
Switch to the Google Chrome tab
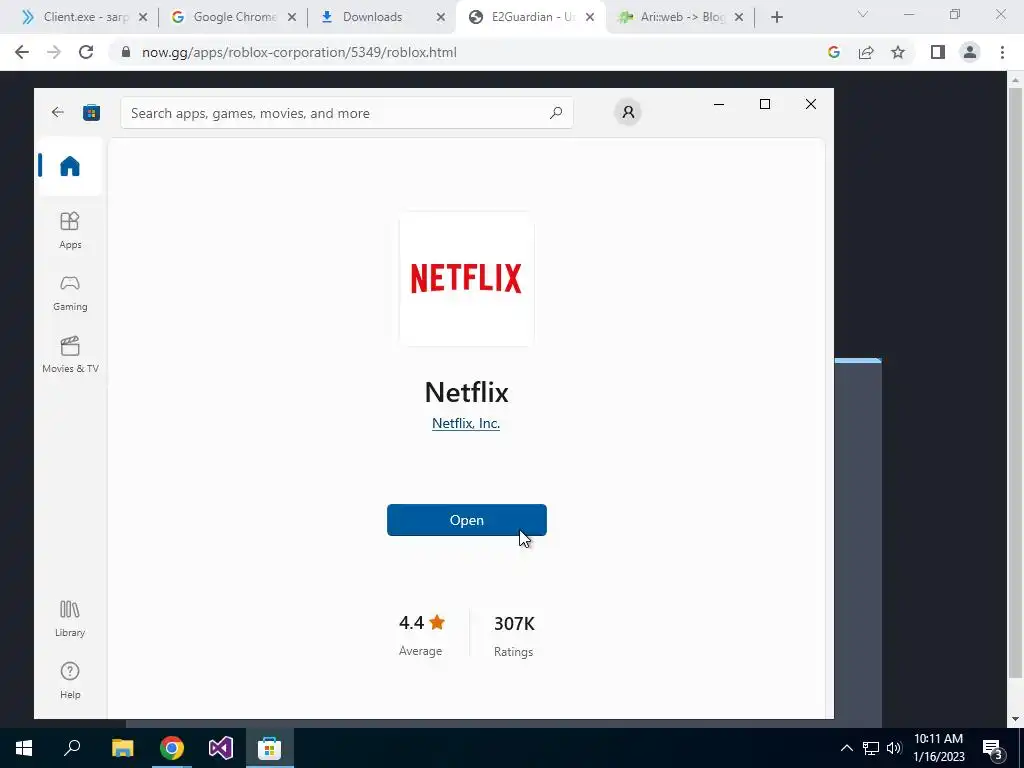[x=232, y=17]
